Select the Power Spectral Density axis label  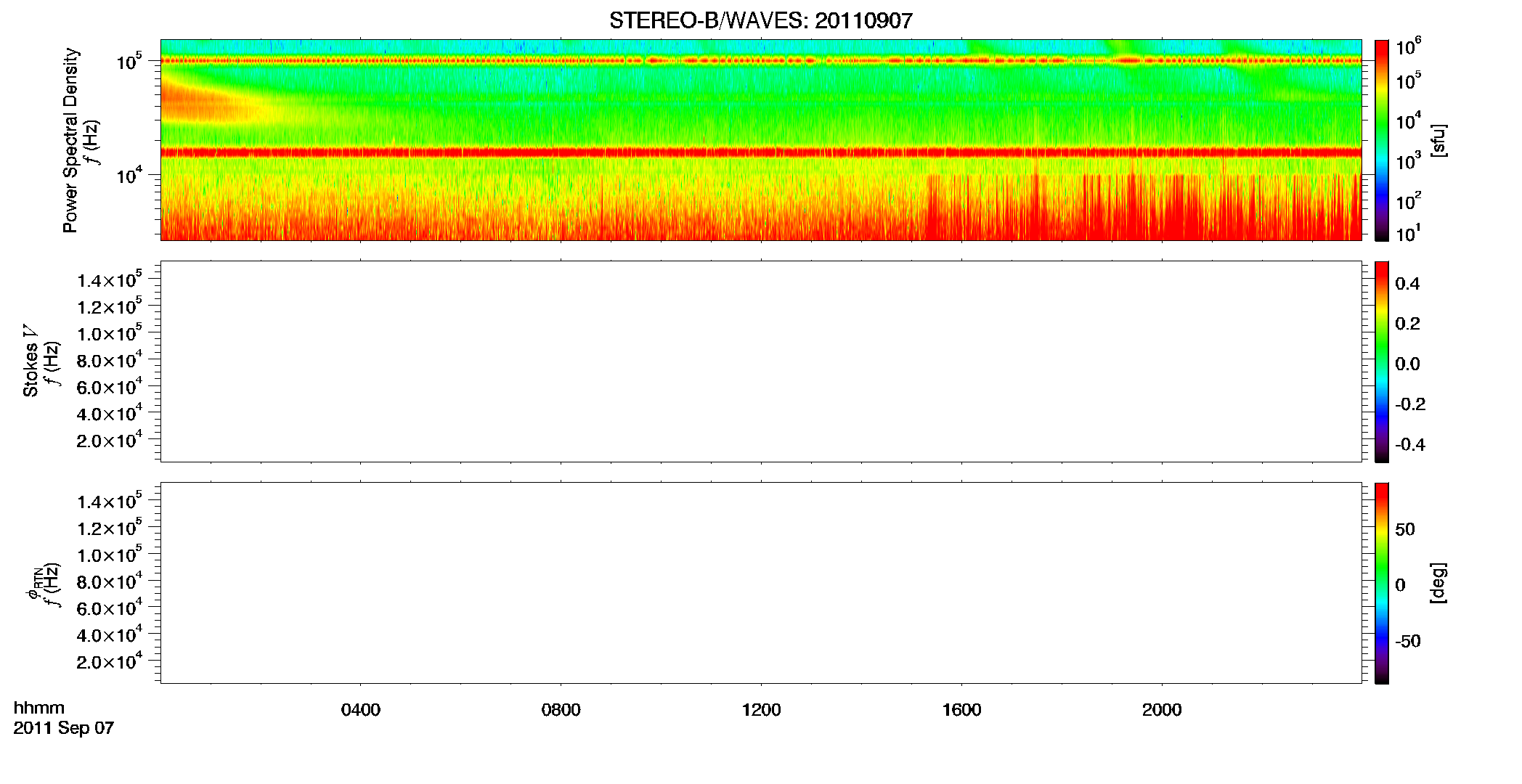(70, 140)
